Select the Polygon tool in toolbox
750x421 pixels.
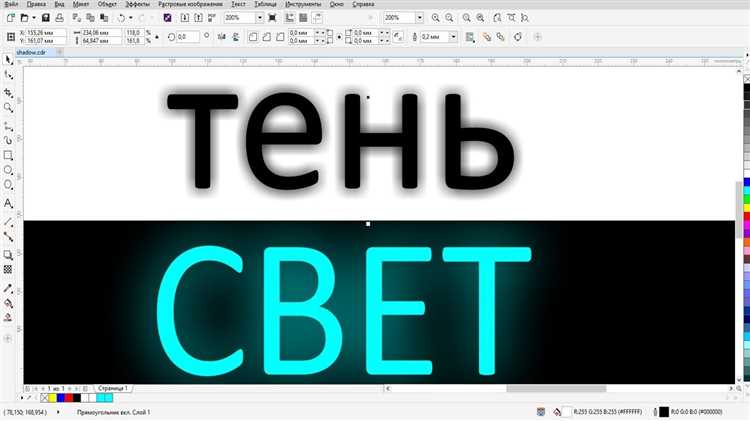coord(8,185)
